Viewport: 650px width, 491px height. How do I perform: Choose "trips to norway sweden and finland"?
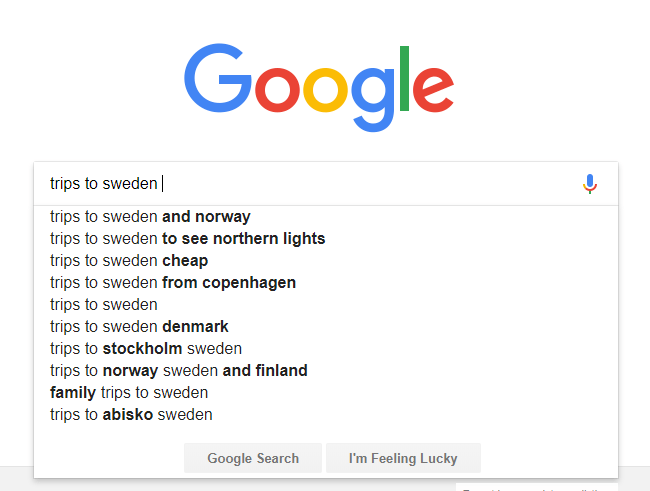point(179,371)
